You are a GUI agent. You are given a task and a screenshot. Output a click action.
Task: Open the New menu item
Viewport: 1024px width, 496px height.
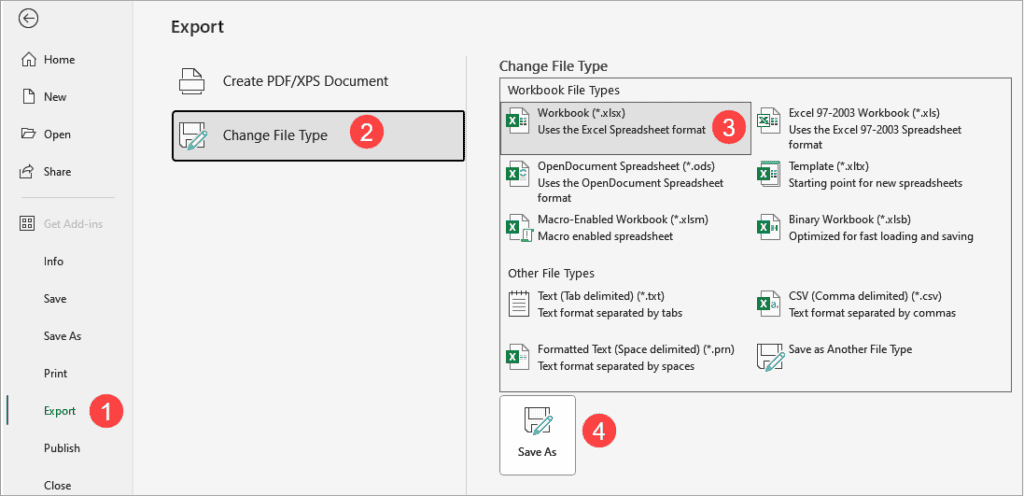[x=55, y=97]
